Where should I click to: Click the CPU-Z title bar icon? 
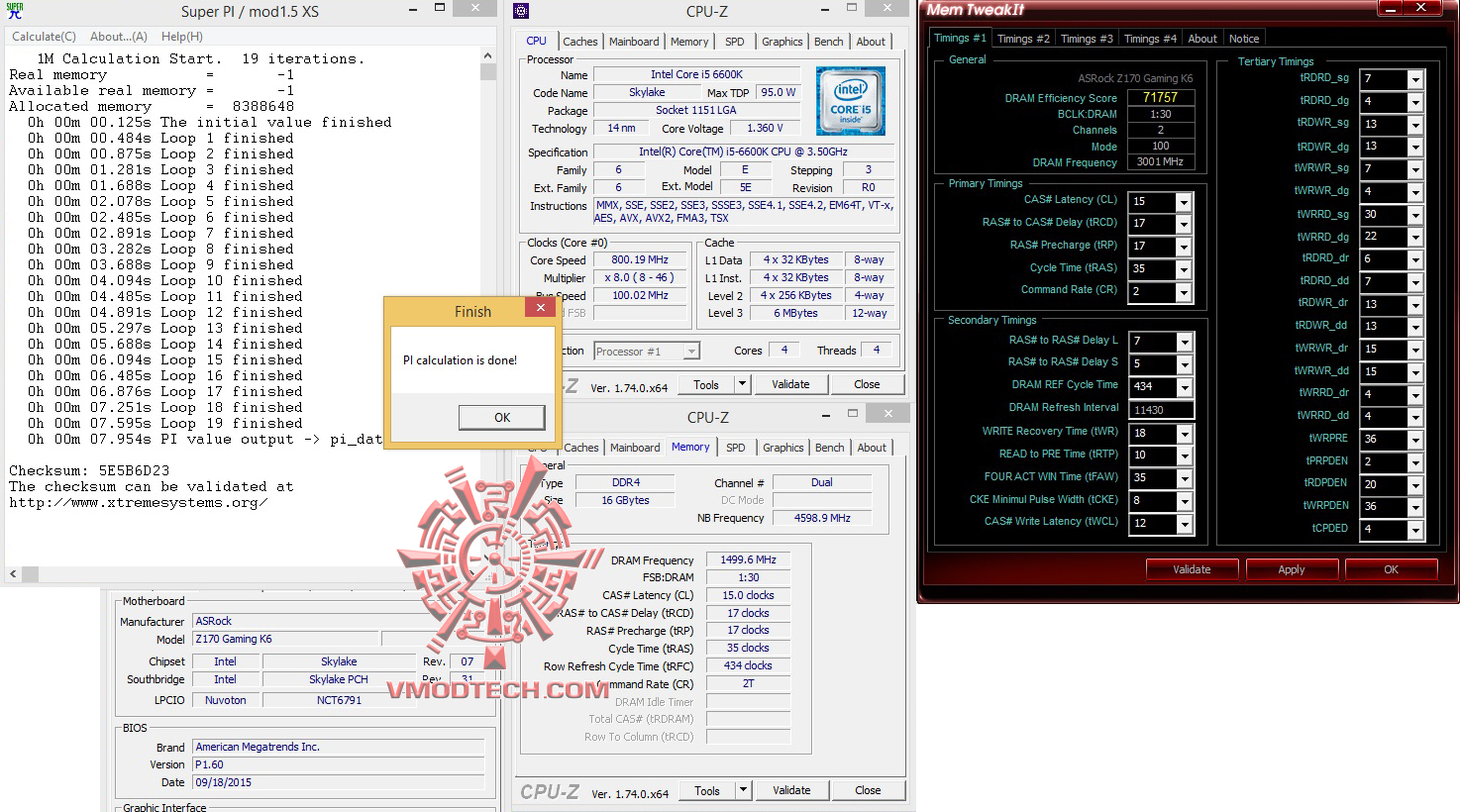click(521, 11)
